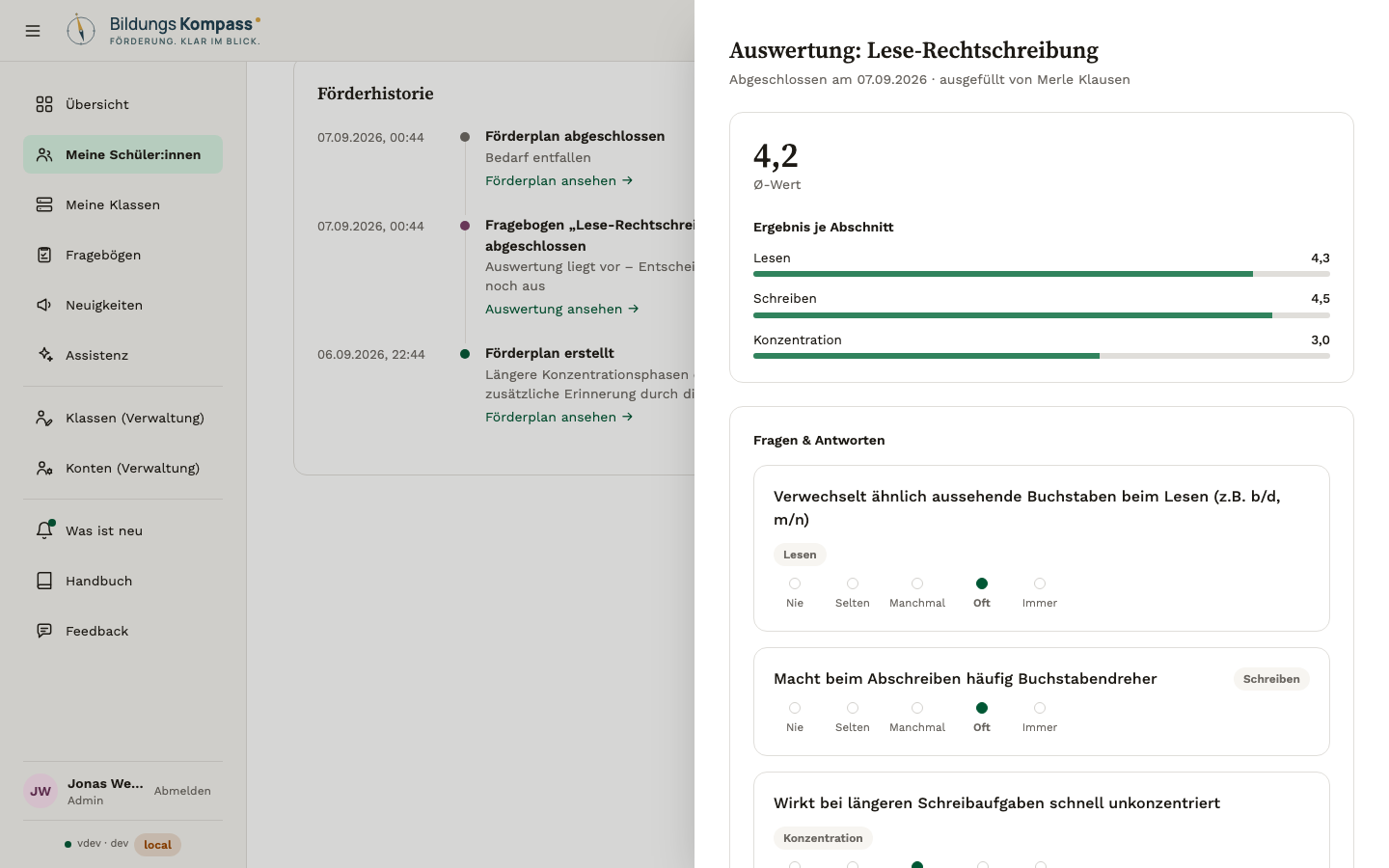
Task: Click the Jonas We... user name
Action: click(x=105, y=783)
